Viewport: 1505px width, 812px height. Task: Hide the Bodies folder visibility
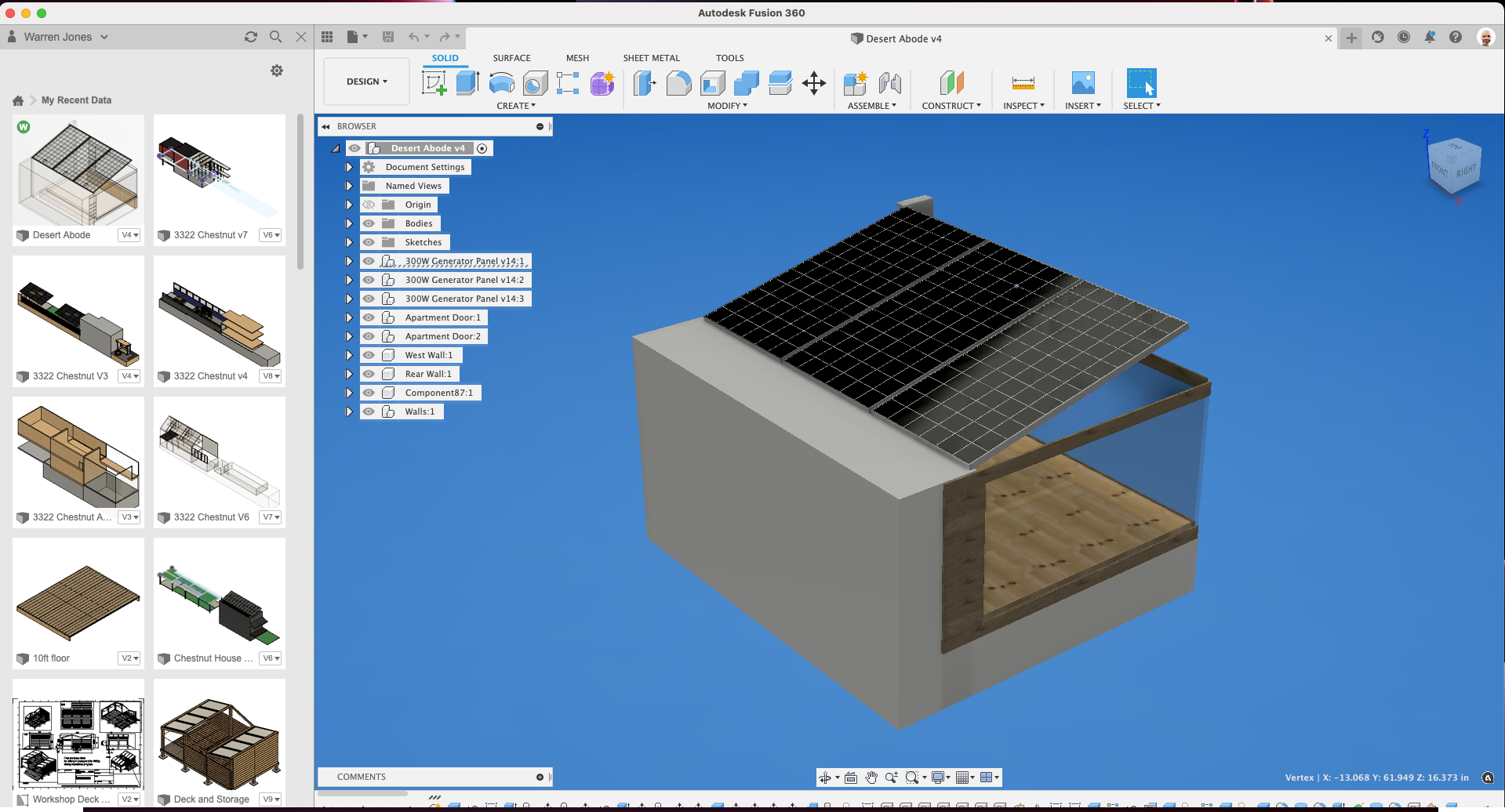click(x=369, y=223)
